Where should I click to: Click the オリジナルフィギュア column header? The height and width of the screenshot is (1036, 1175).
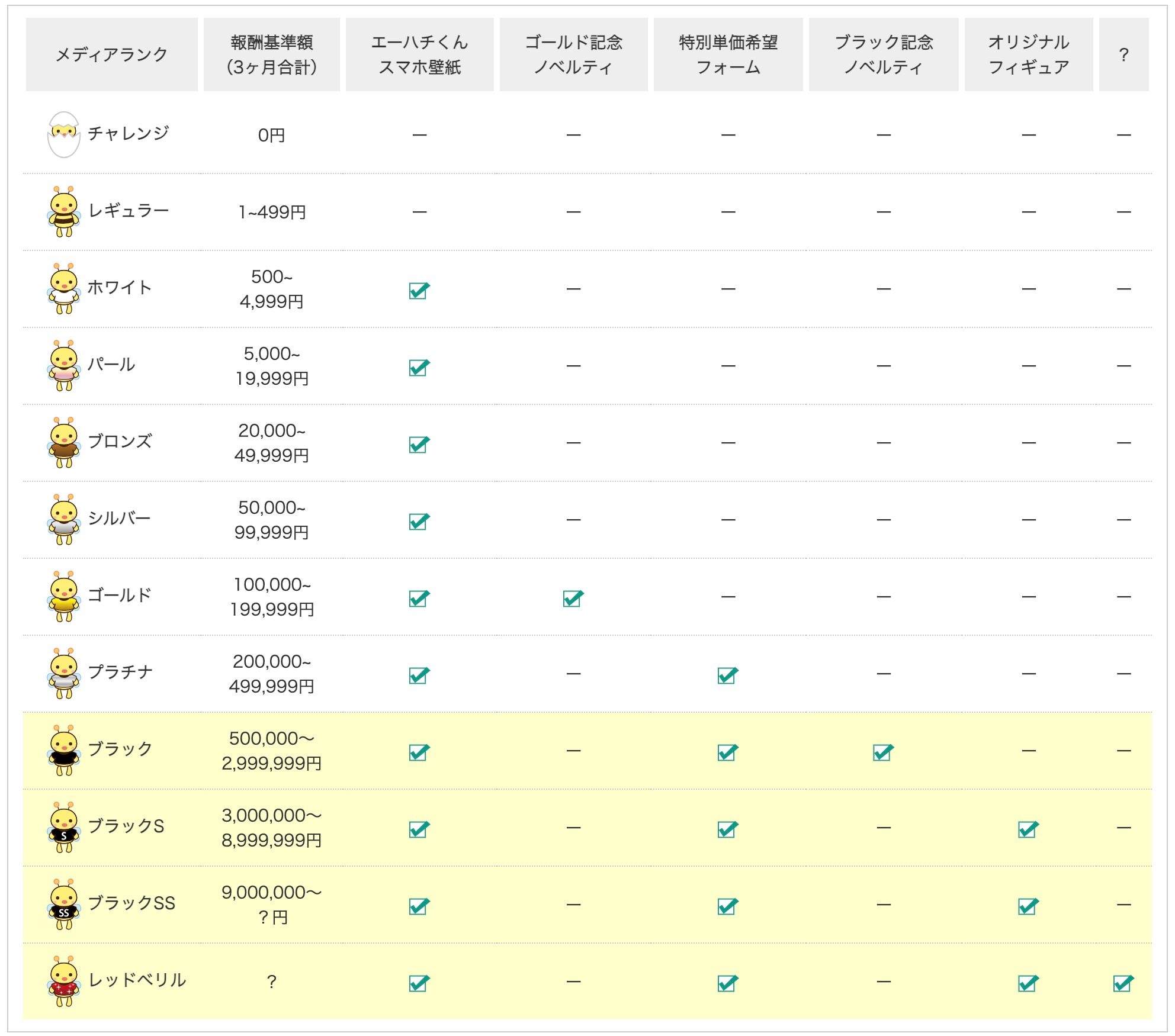1028,54
